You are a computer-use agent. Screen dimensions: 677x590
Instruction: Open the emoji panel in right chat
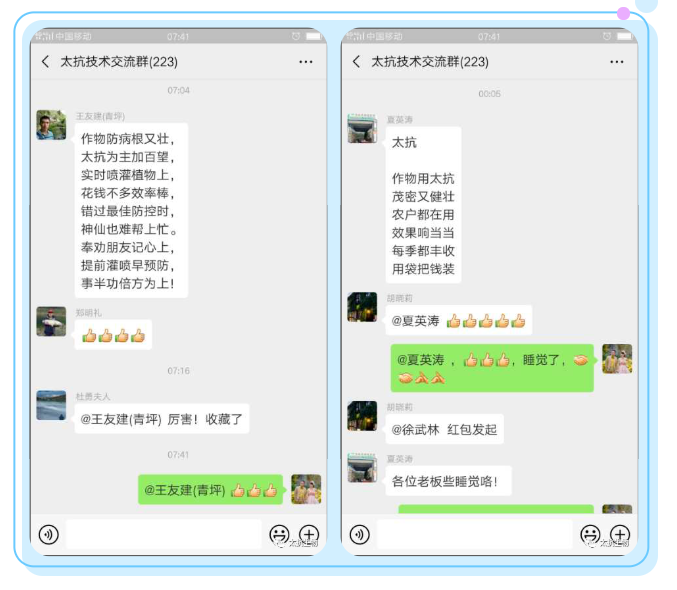point(590,534)
